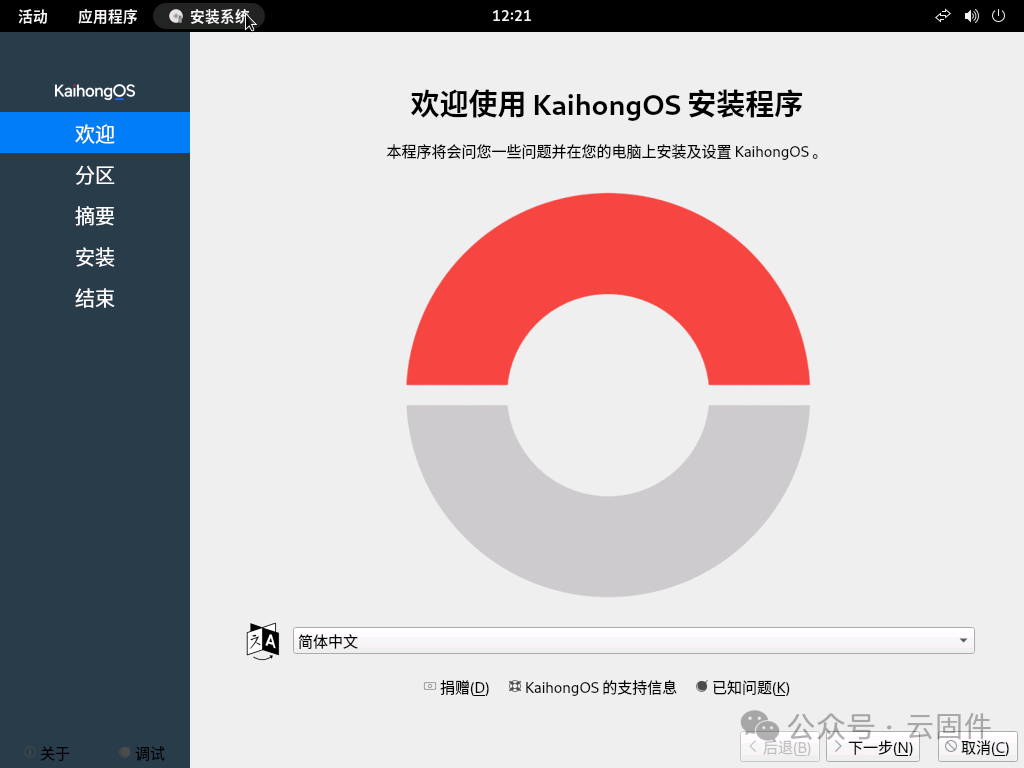1024x768 pixels.
Task: Click the language translation icon
Action: 263,641
